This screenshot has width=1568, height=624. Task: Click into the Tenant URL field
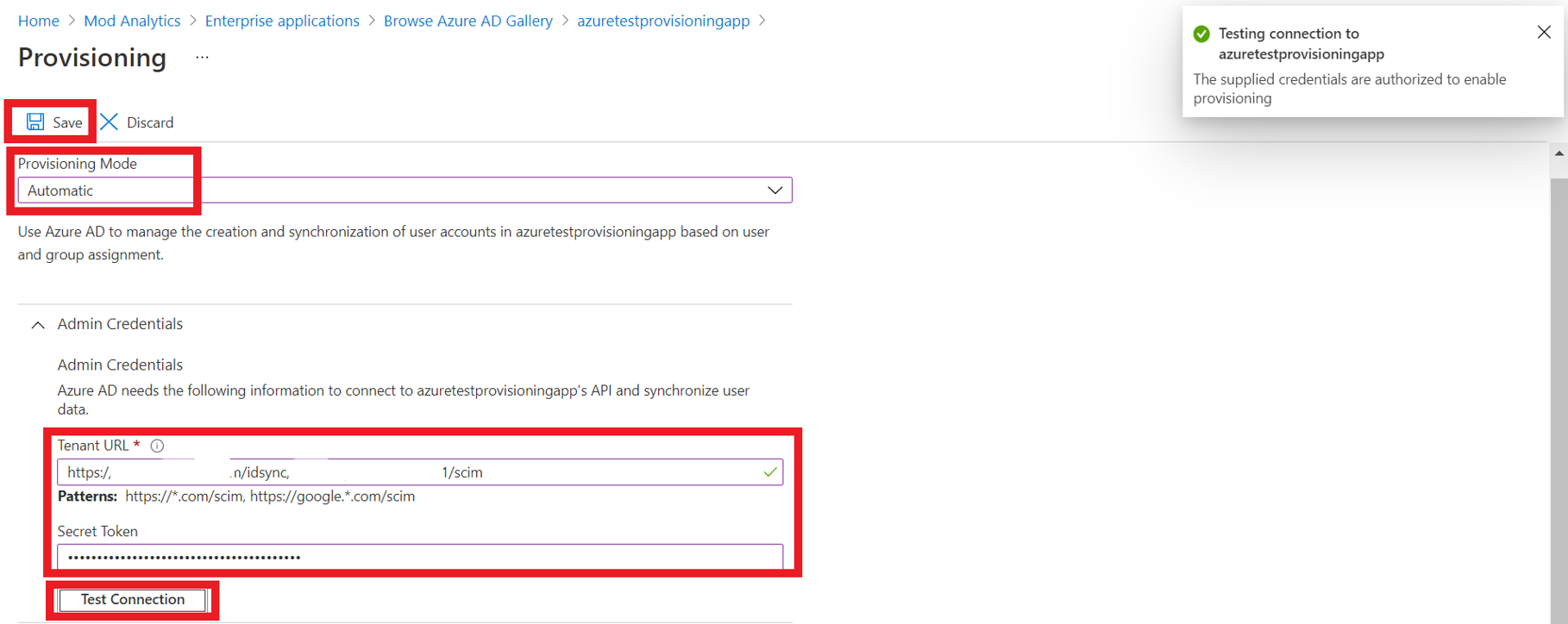(420, 472)
